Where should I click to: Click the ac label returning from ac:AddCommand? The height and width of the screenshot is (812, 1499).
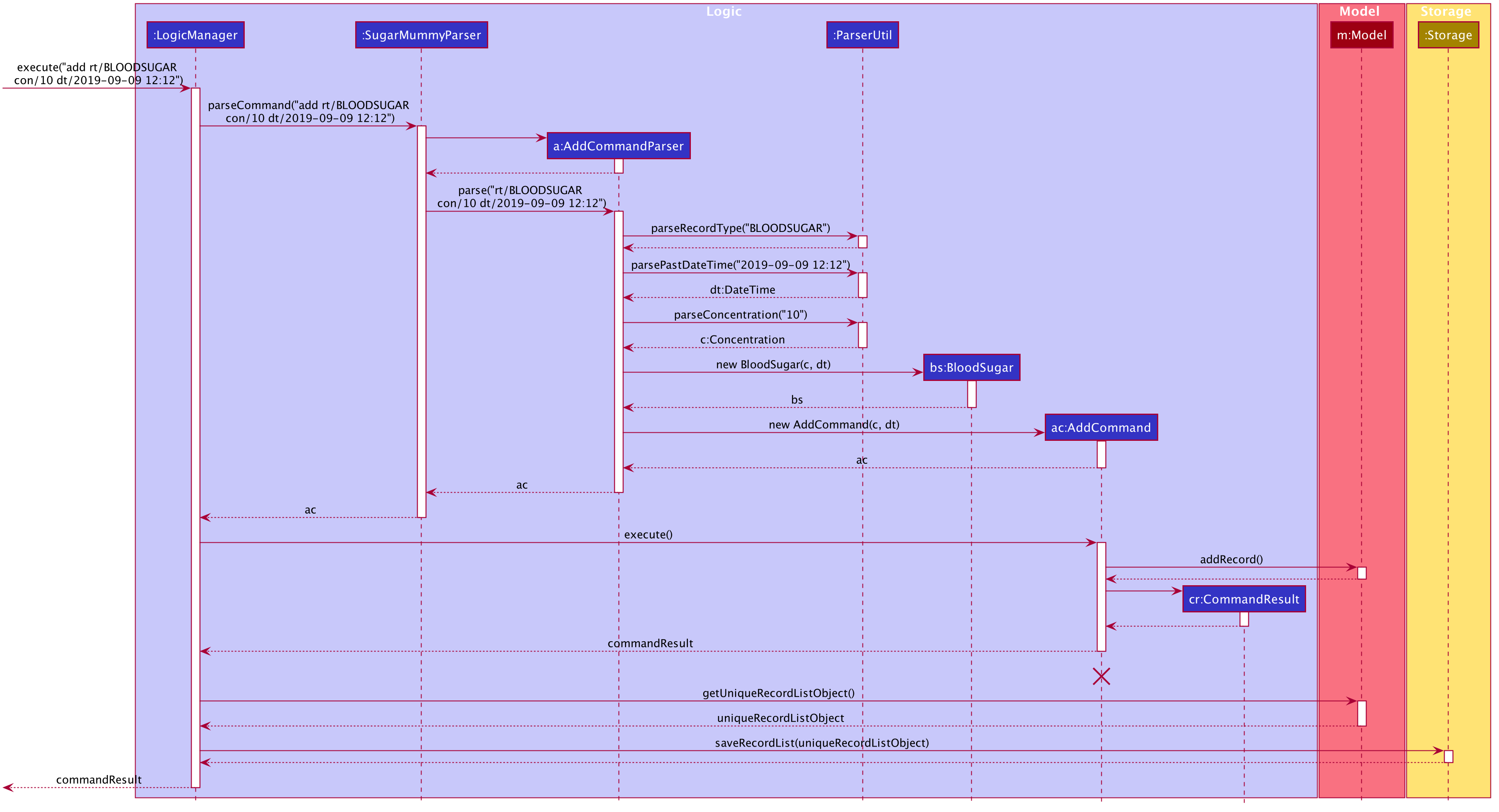click(x=862, y=460)
